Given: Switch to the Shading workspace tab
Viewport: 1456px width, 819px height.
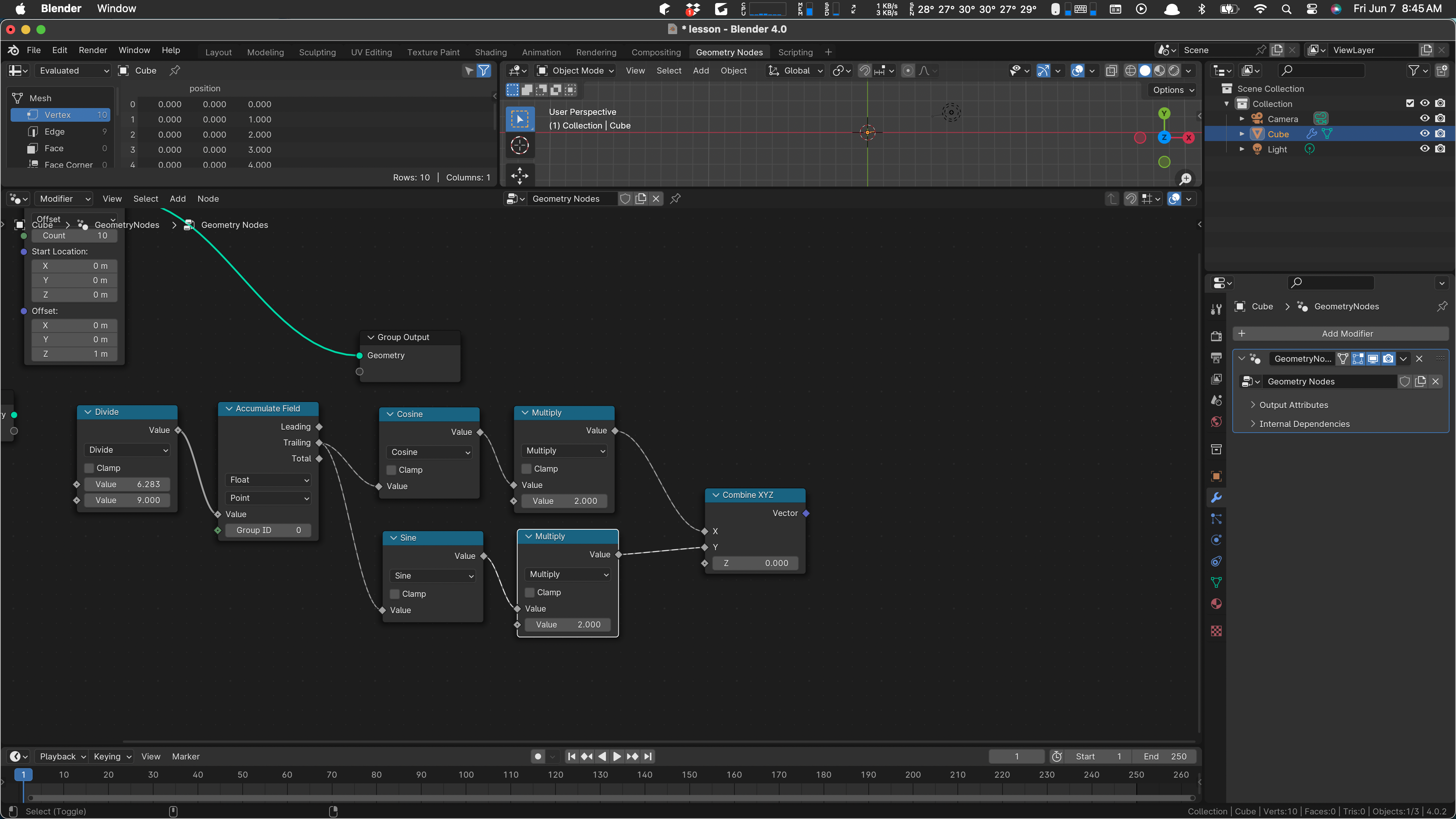Looking at the screenshot, I should tap(491, 52).
